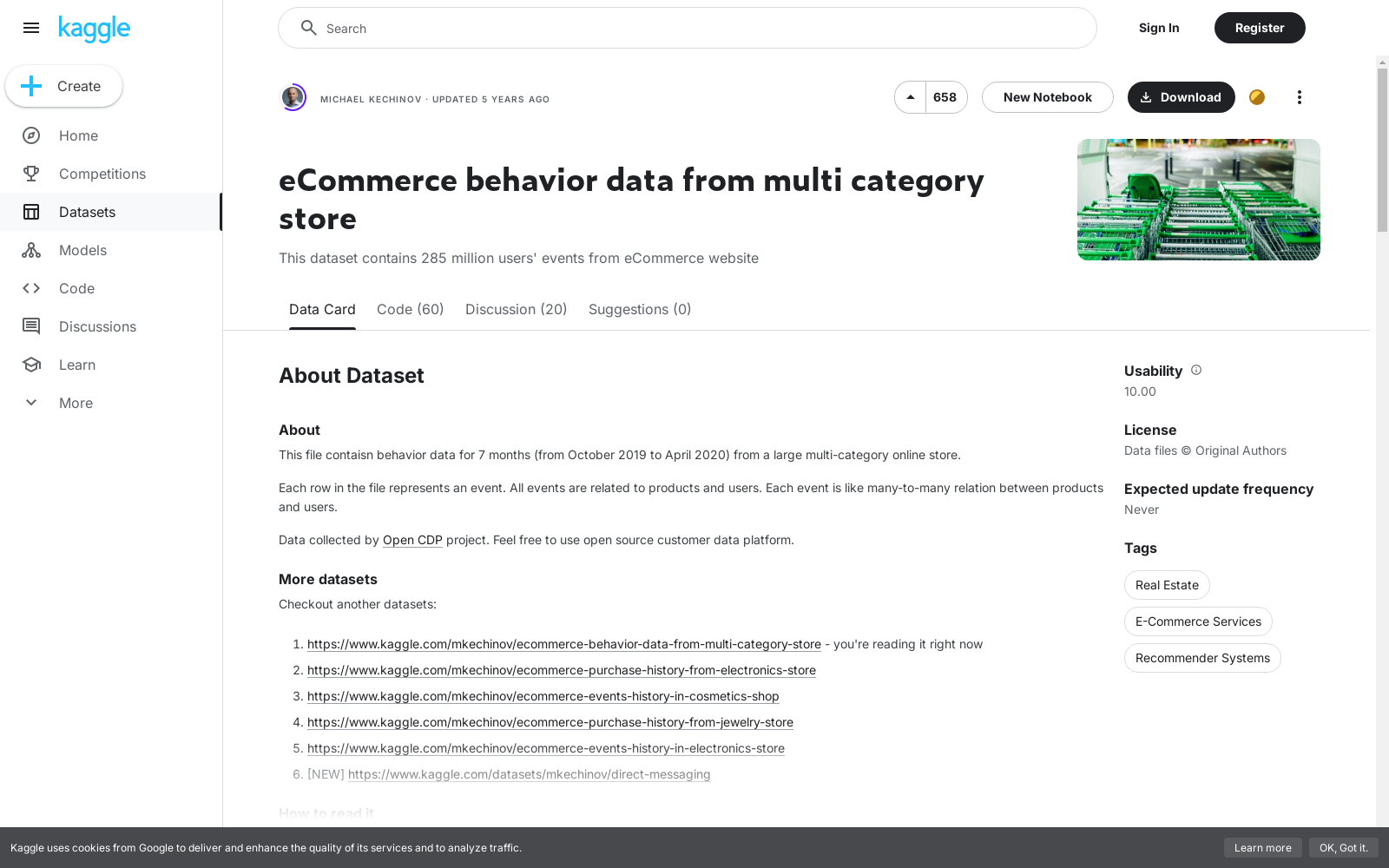1389x868 pixels.
Task: Open the Open CDP link
Action: [x=412, y=540]
